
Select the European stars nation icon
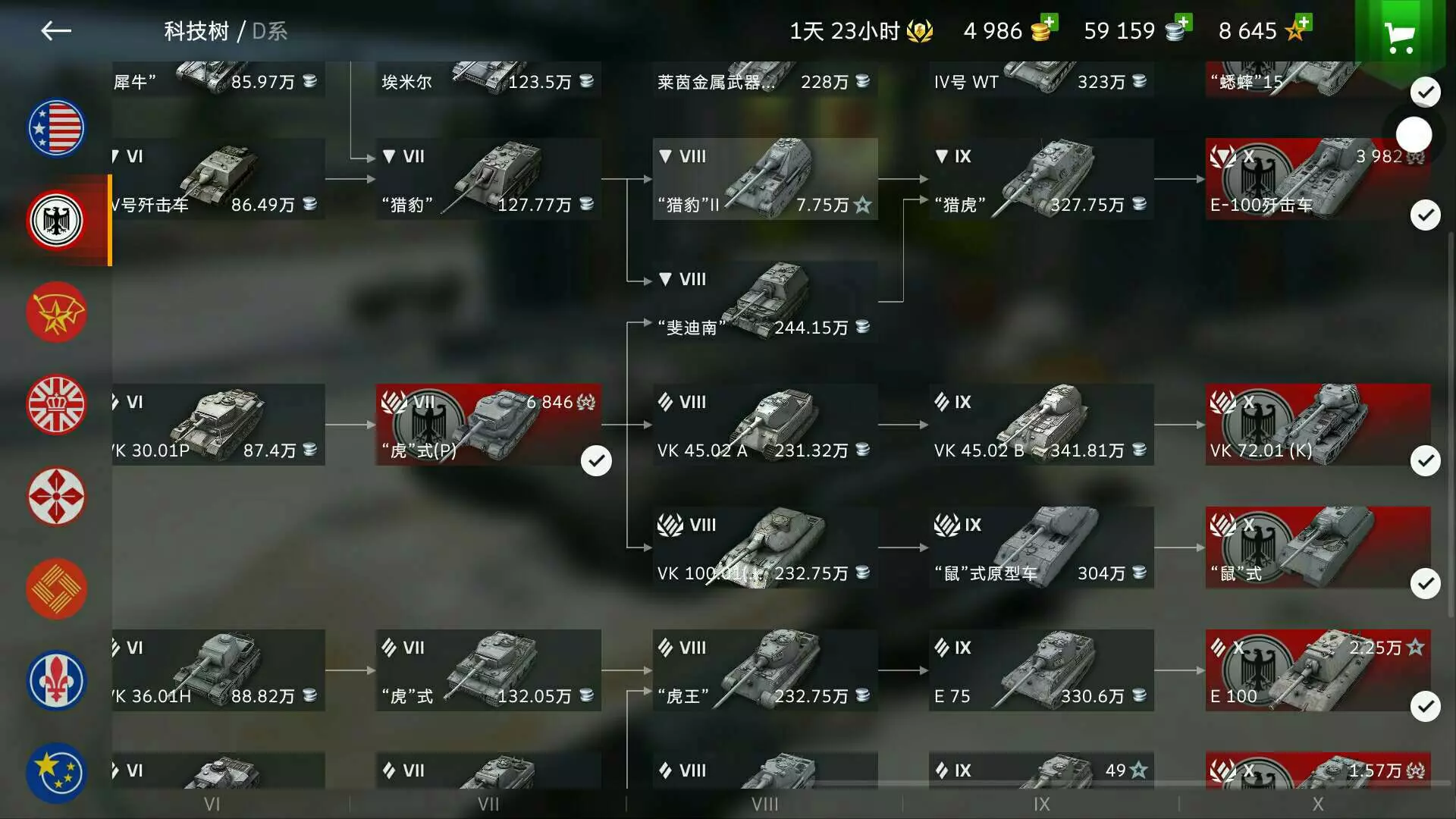click(x=56, y=773)
